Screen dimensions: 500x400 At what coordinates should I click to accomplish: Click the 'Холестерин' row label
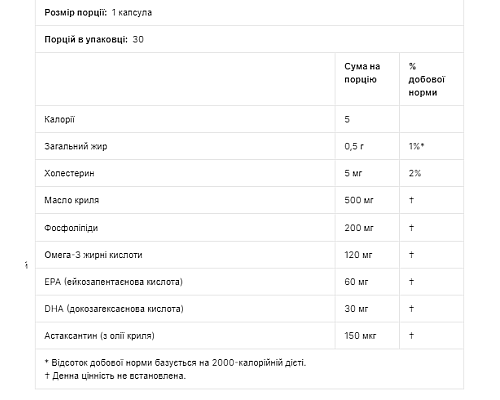tap(69, 173)
